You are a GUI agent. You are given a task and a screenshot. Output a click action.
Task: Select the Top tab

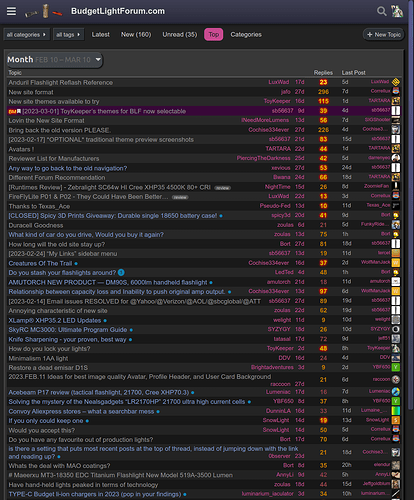pyautogui.click(x=214, y=35)
